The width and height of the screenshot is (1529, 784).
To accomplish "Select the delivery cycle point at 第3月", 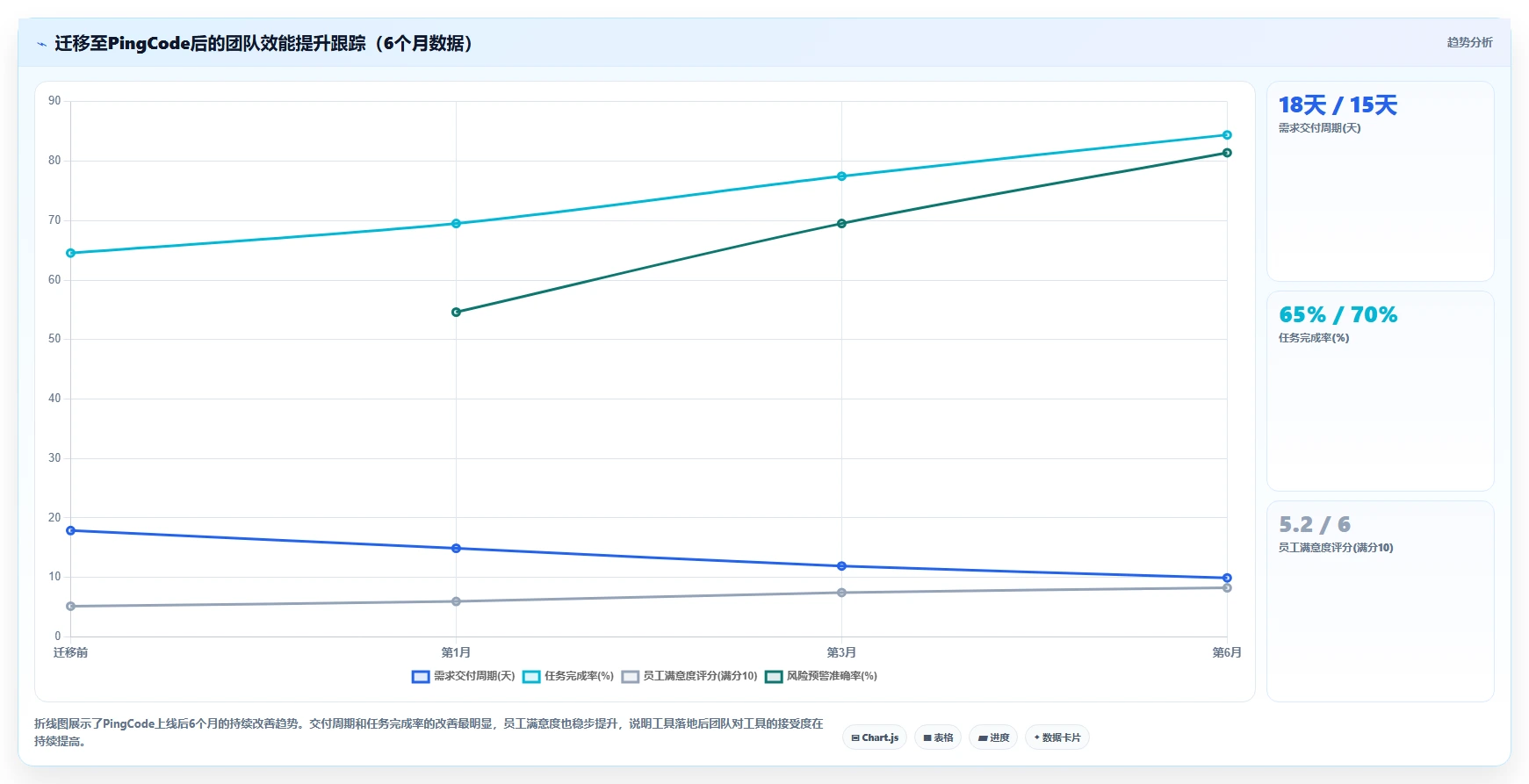I will tap(841, 566).
